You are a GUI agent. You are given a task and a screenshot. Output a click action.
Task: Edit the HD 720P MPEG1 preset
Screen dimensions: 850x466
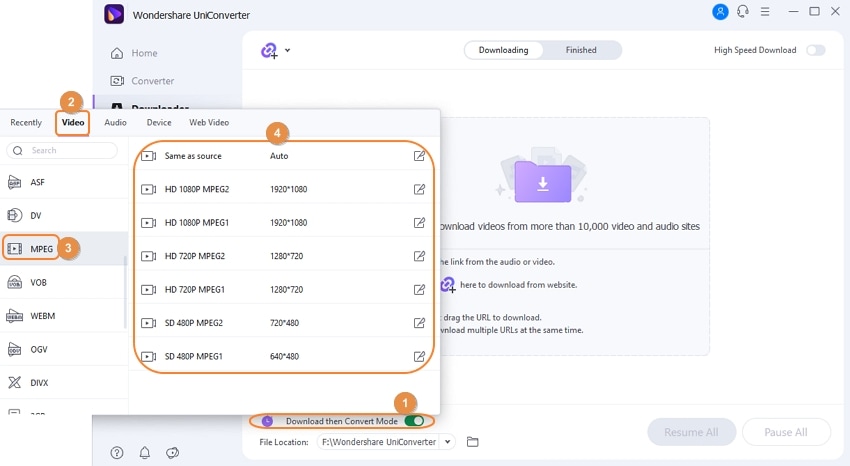point(419,289)
